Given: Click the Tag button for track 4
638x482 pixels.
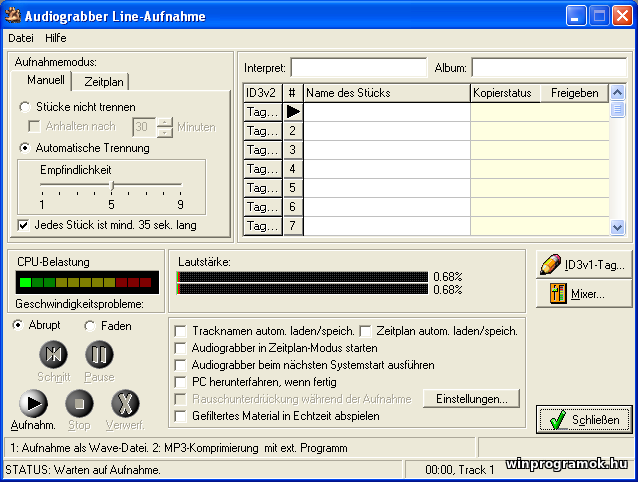Looking at the screenshot, I should click(262, 169).
